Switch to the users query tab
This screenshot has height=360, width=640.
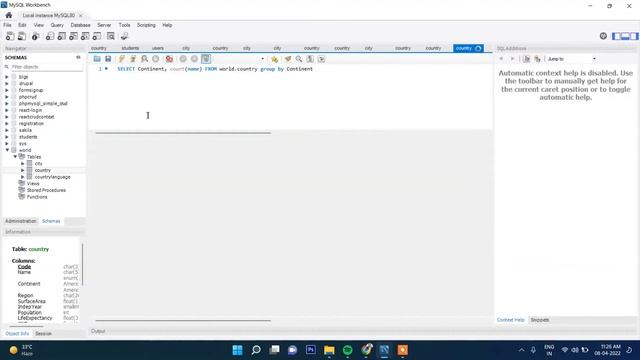158,48
